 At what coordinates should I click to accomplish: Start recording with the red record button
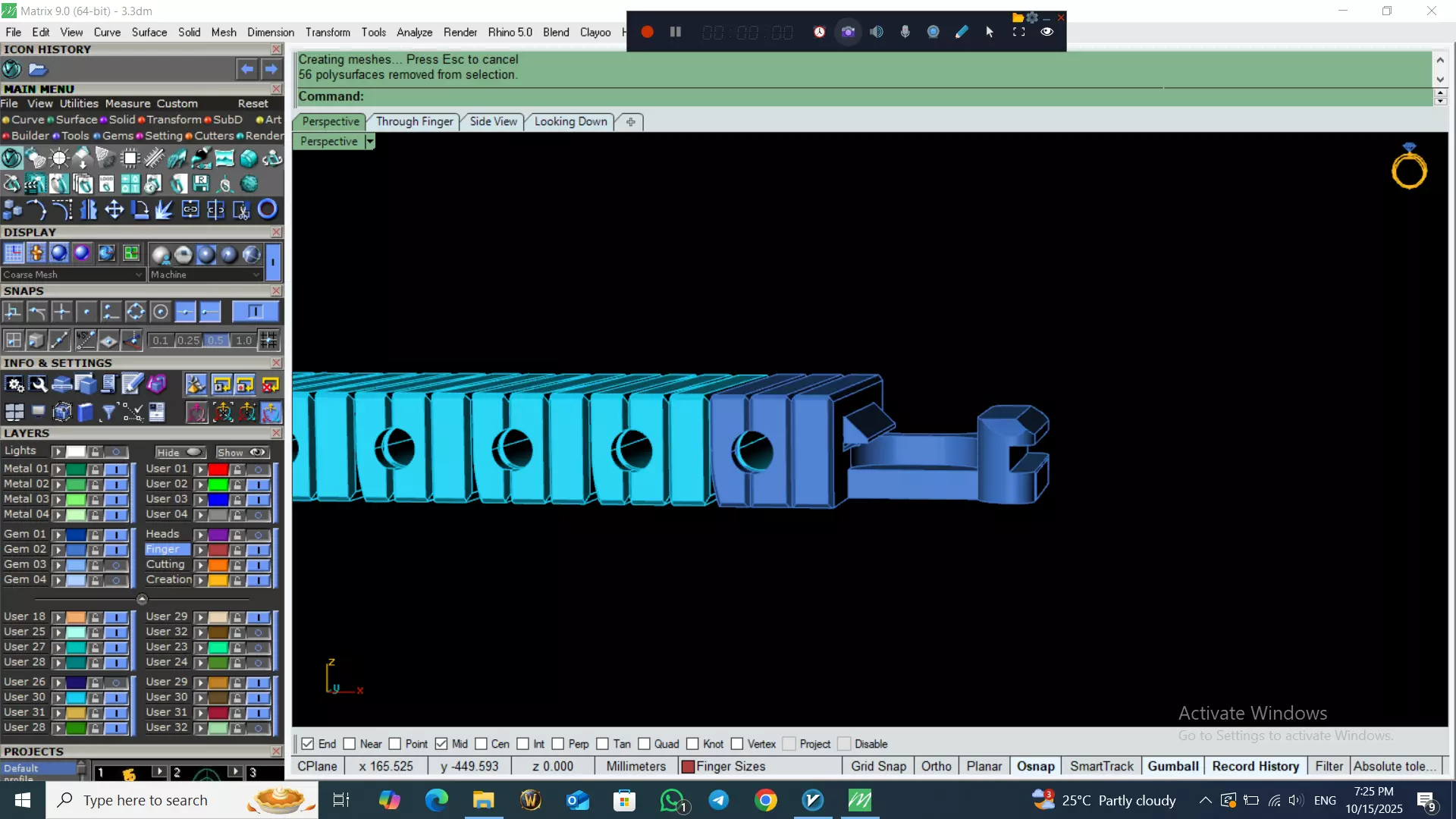647,32
